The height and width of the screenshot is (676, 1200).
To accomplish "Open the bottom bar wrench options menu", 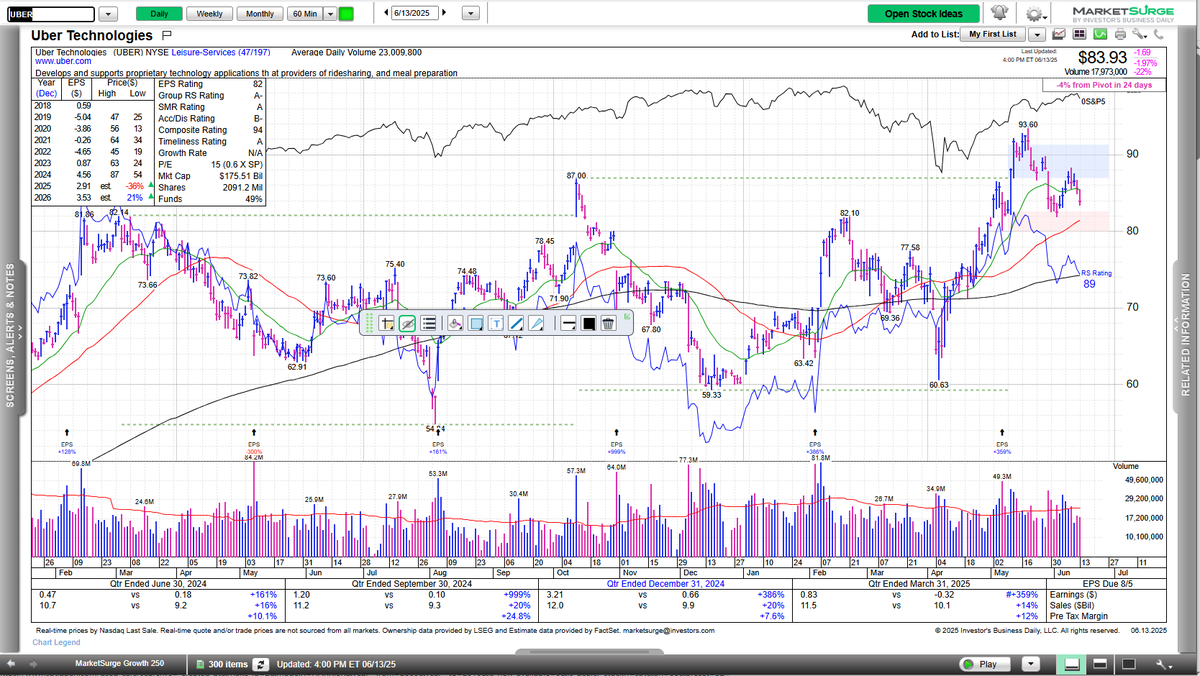I will click(x=1163, y=665).
